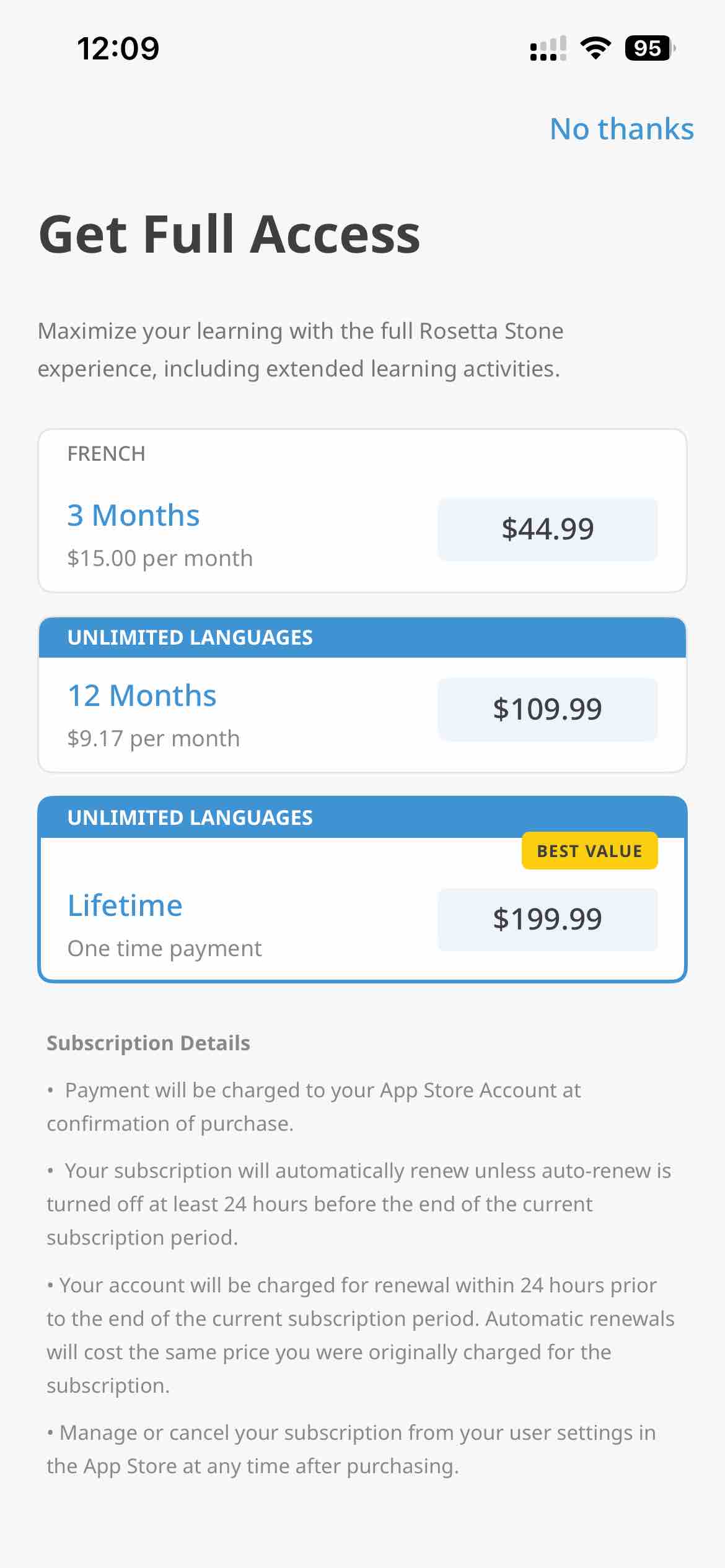Tap the One time payment label
The height and width of the screenshot is (1568, 725).
pos(164,947)
